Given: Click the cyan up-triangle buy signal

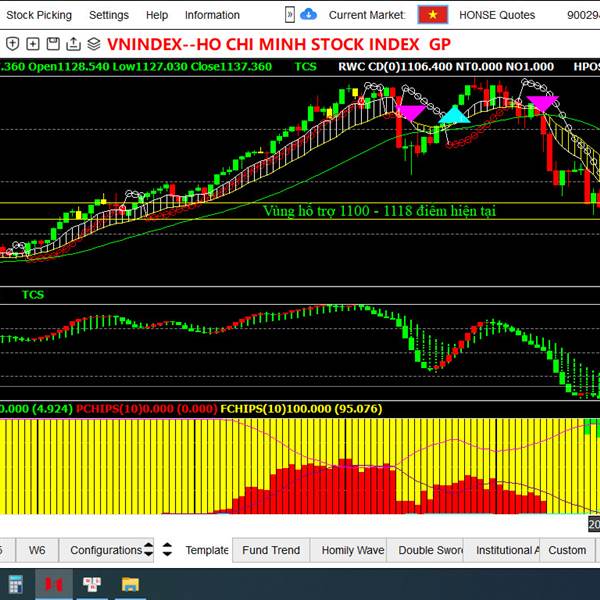Looking at the screenshot, I should 454,115.
